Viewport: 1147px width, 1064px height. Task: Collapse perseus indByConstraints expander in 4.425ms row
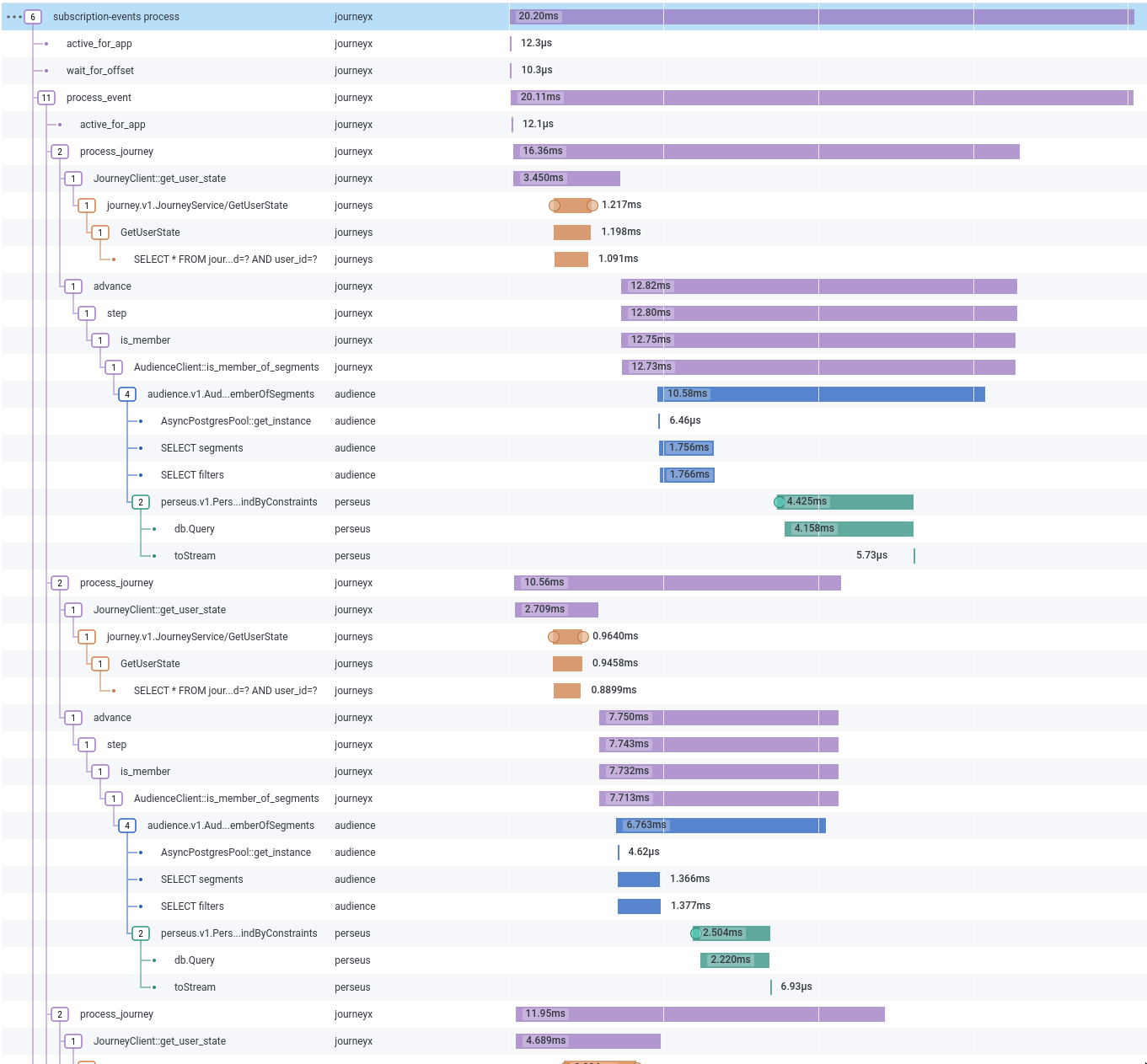[141, 502]
